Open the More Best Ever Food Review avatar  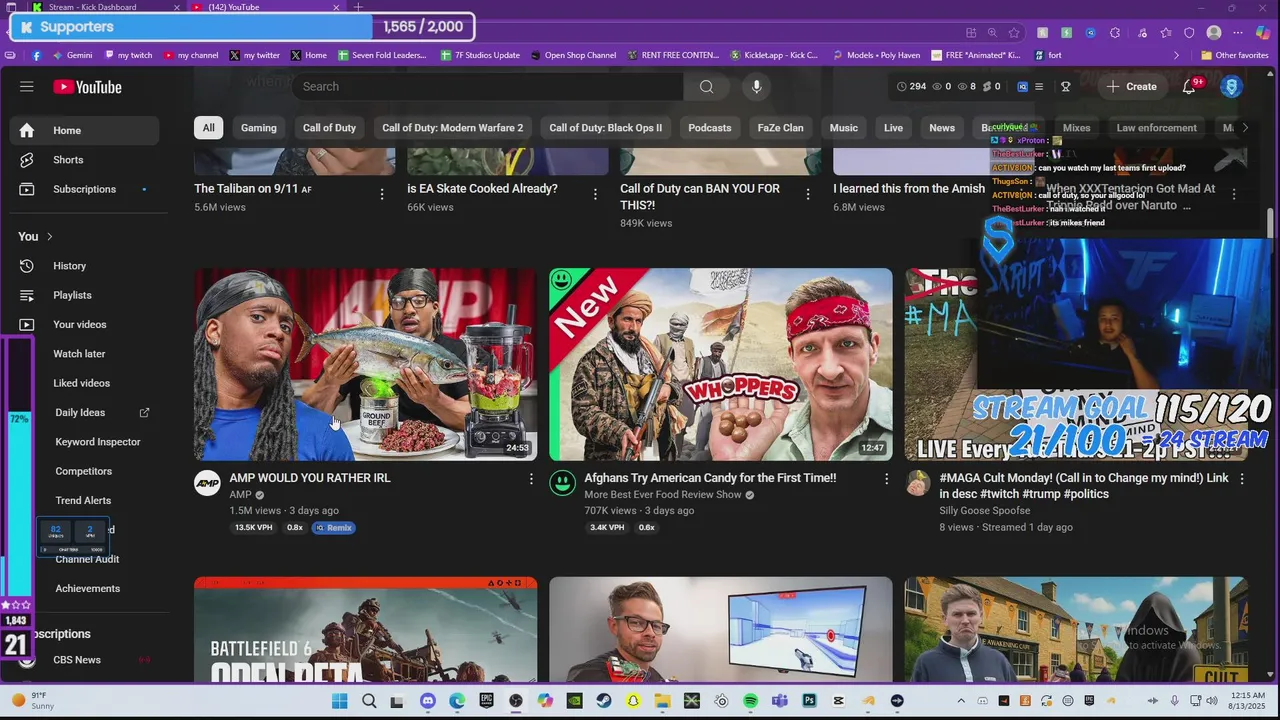563,483
